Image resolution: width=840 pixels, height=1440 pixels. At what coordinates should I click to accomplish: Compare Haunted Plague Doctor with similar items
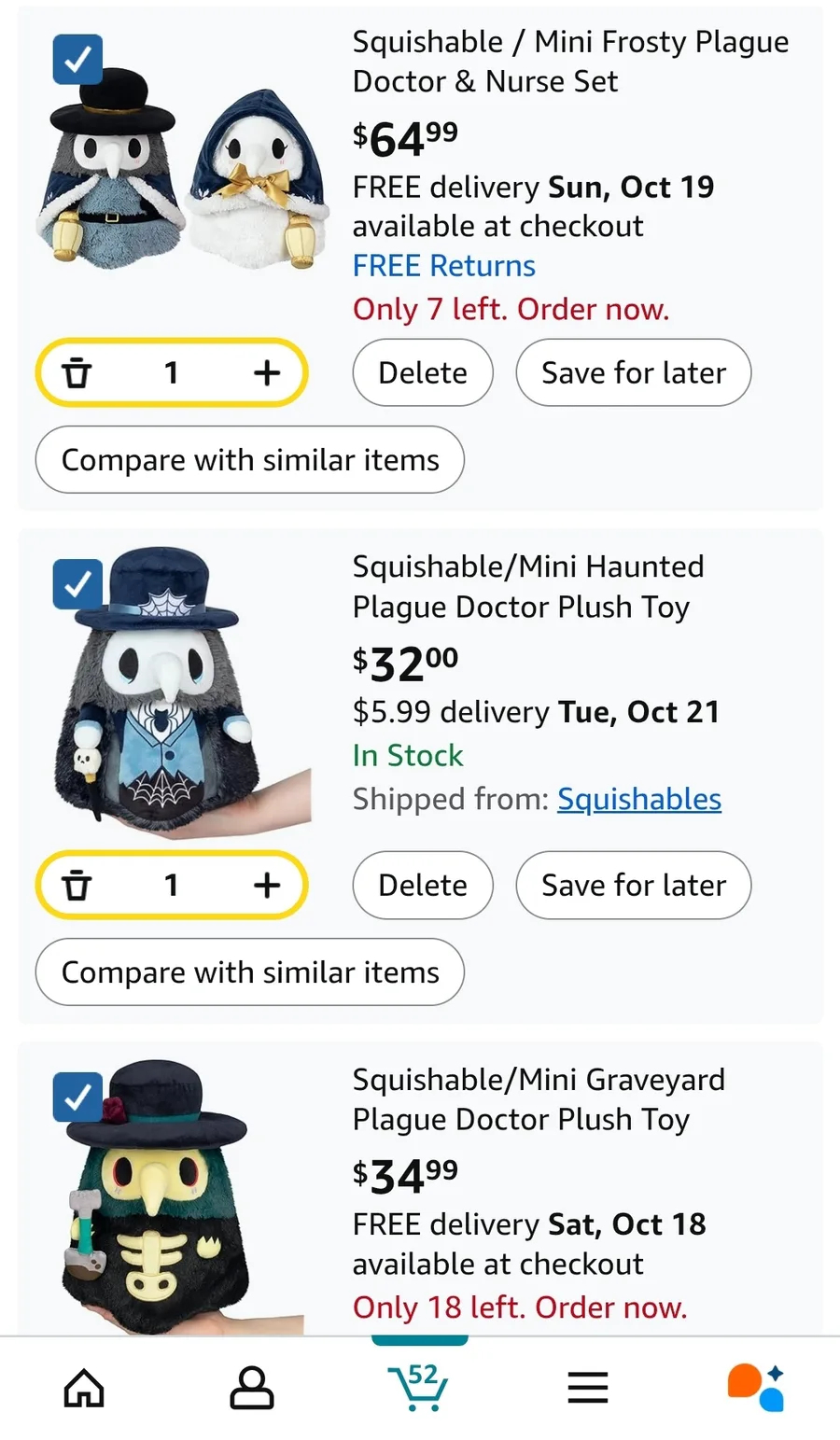(249, 972)
